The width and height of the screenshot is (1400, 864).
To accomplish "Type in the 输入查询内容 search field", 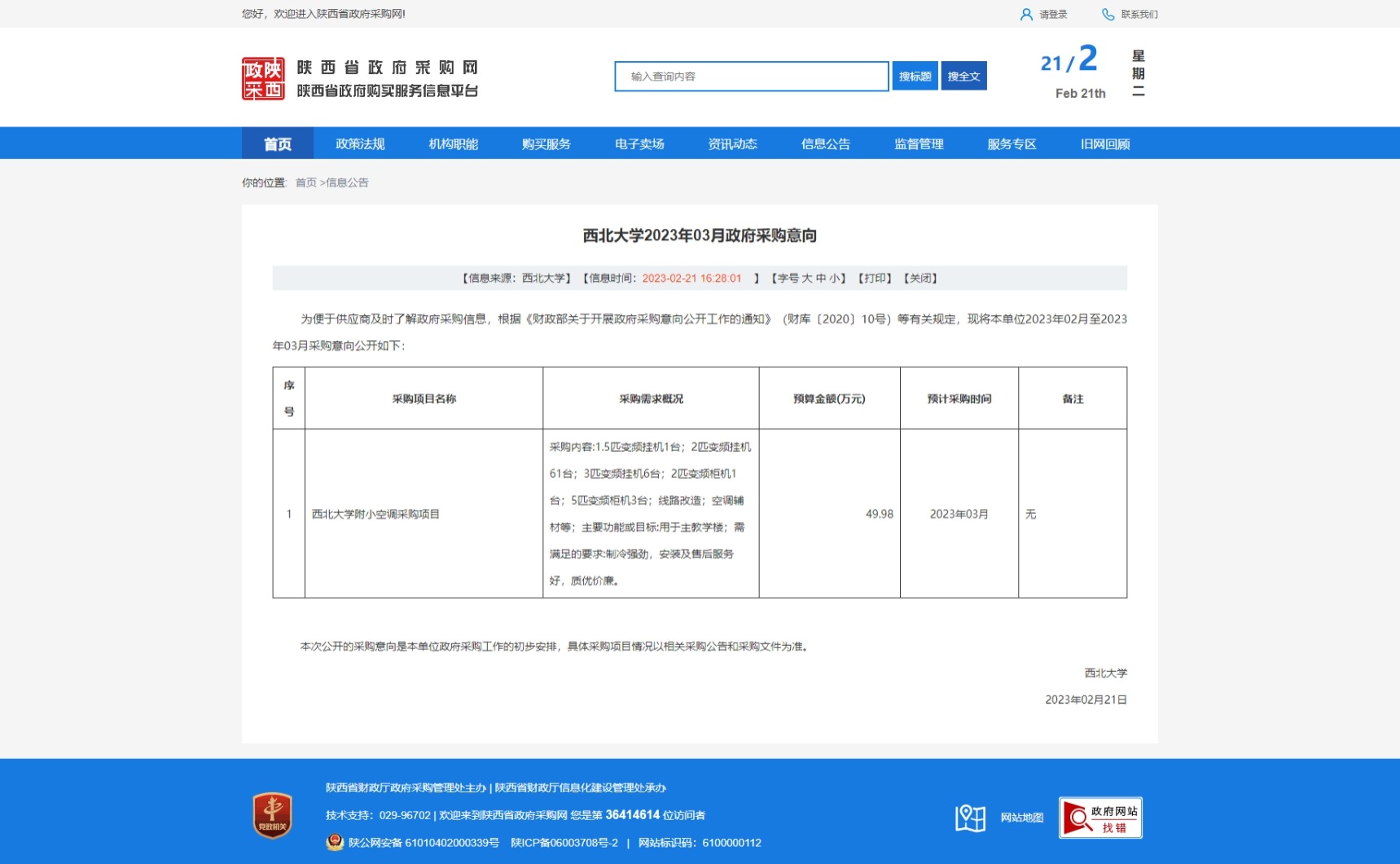I will click(x=751, y=77).
